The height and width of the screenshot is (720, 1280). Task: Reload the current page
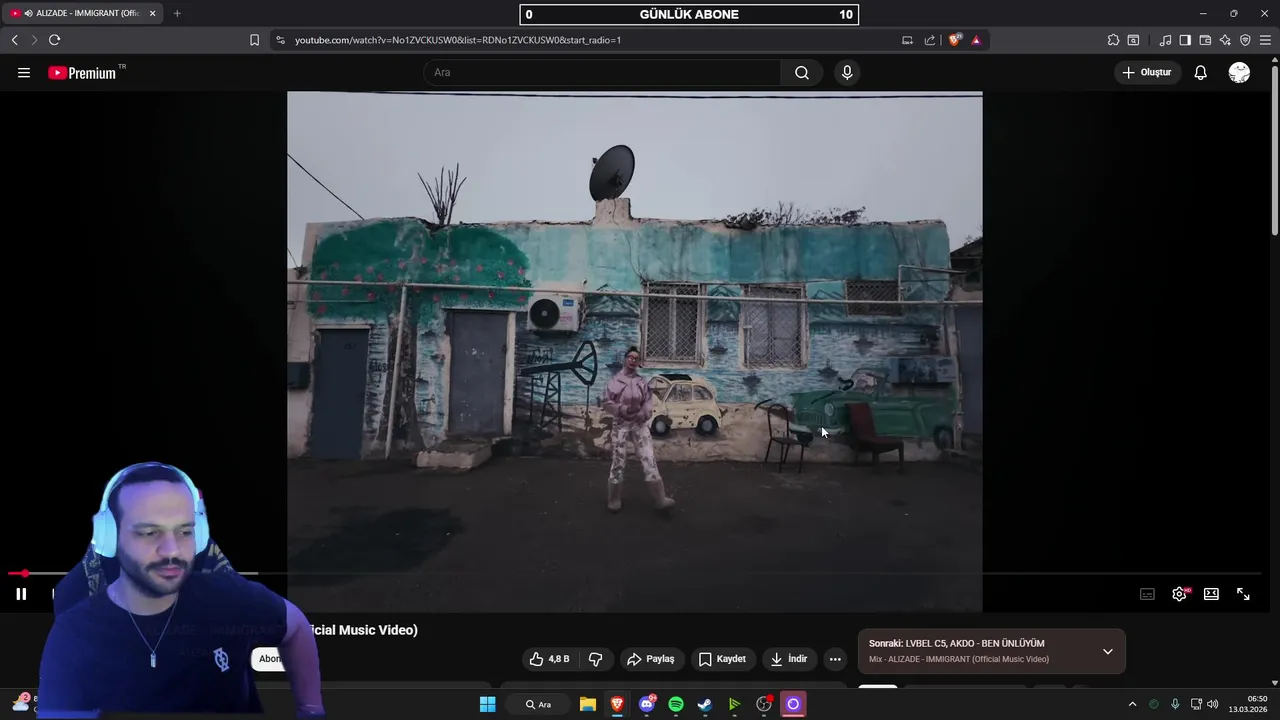point(54,40)
